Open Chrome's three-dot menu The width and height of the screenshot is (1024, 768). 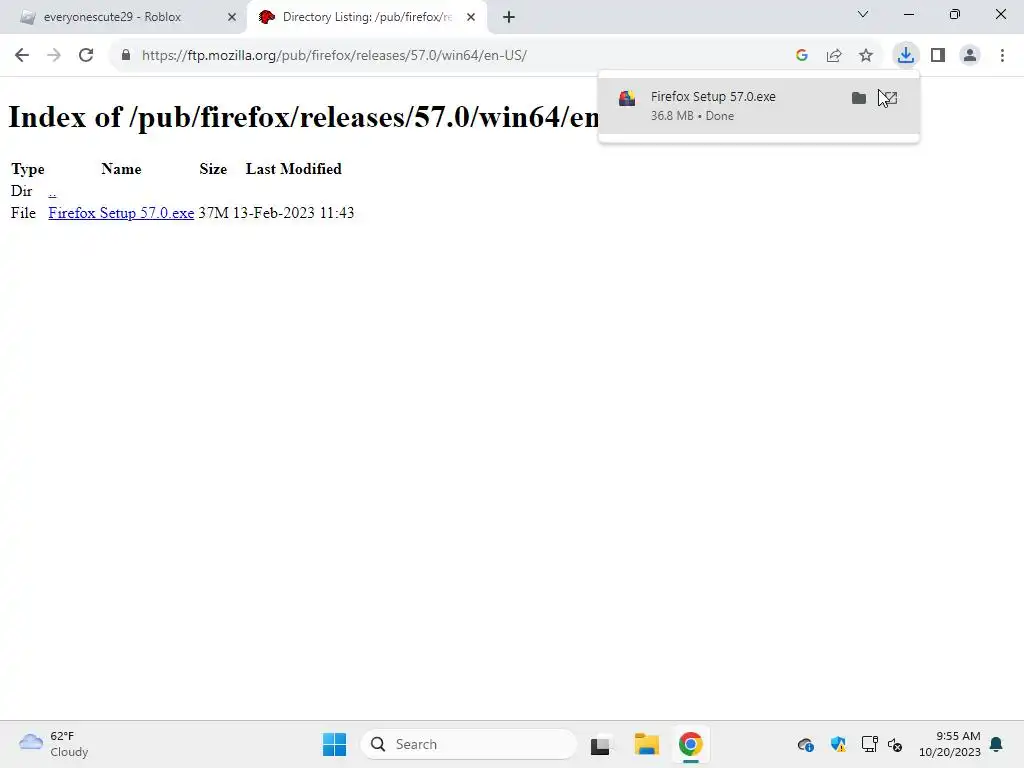point(1002,56)
